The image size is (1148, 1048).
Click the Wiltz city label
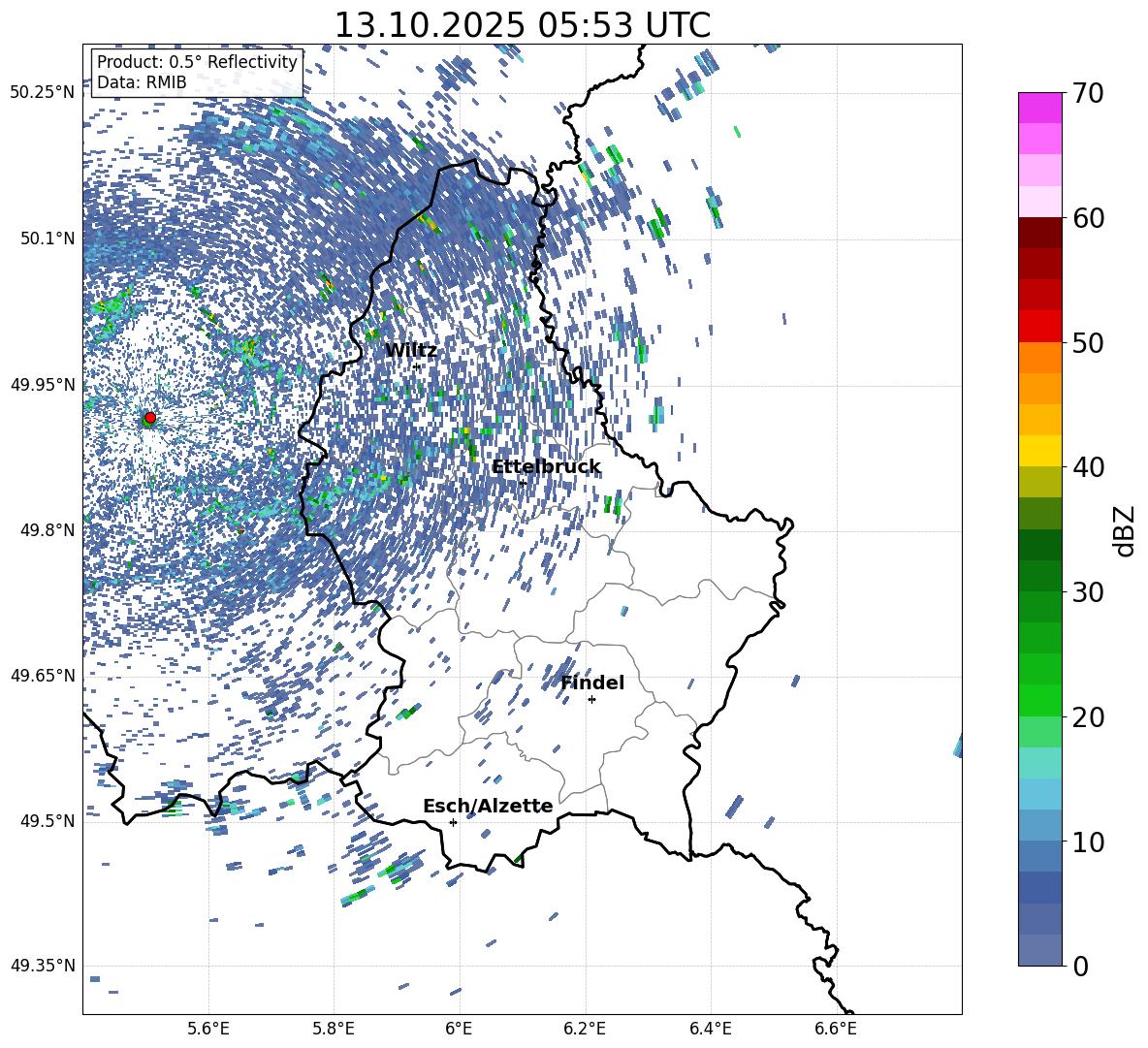[x=411, y=351]
